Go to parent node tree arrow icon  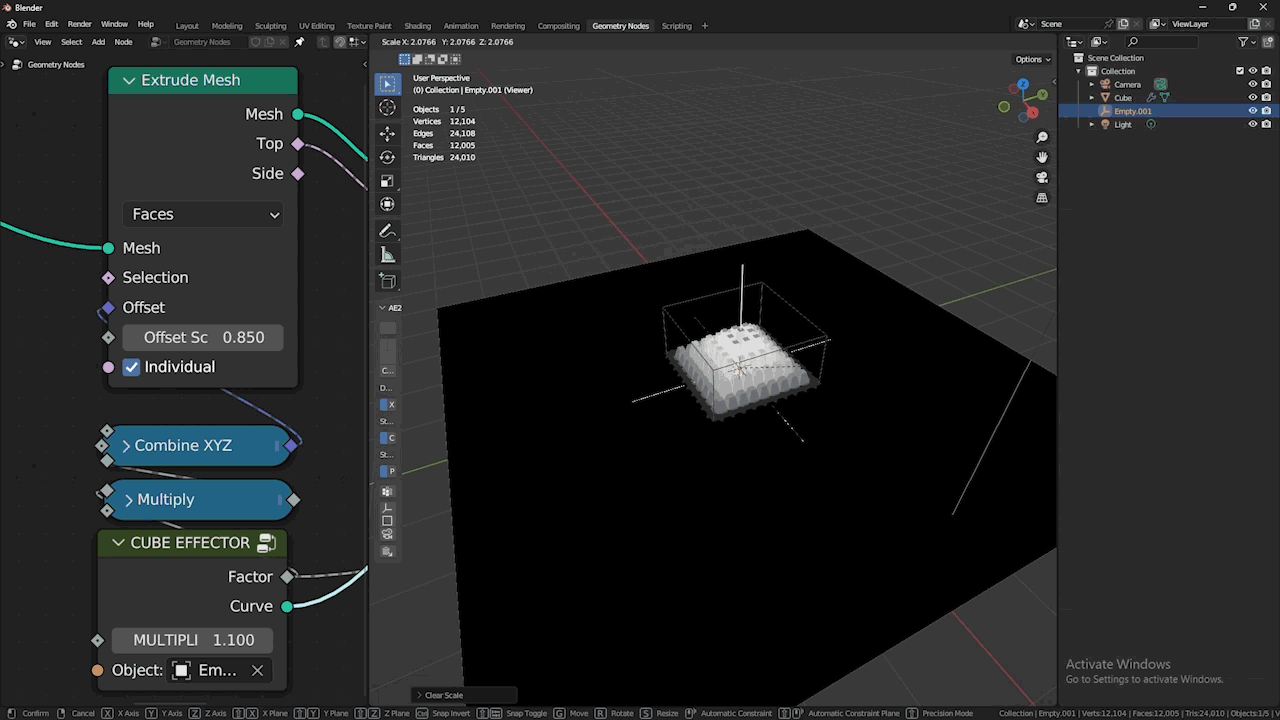(324, 42)
